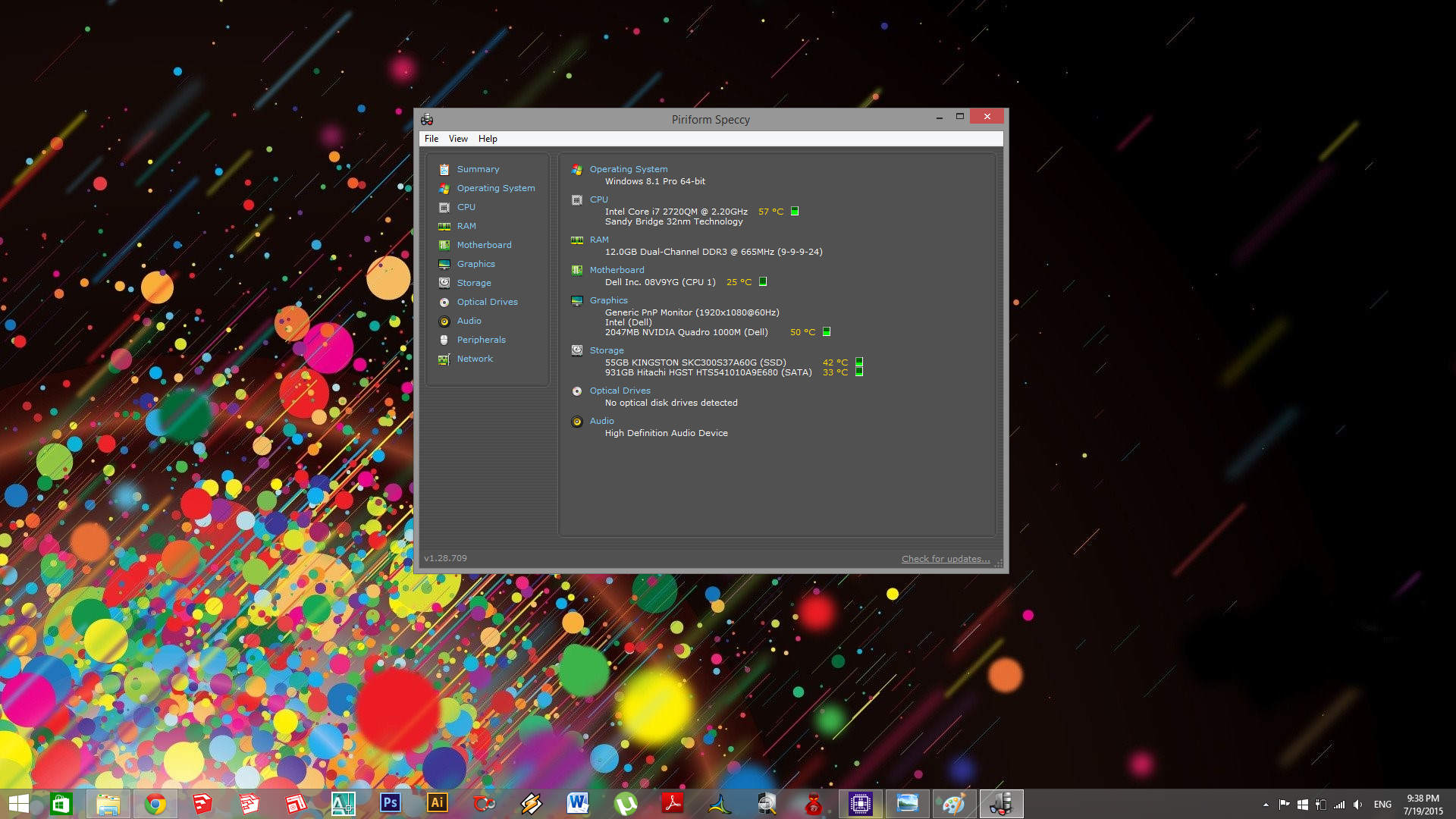Click the High Definition Audio Device text

[667, 433]
